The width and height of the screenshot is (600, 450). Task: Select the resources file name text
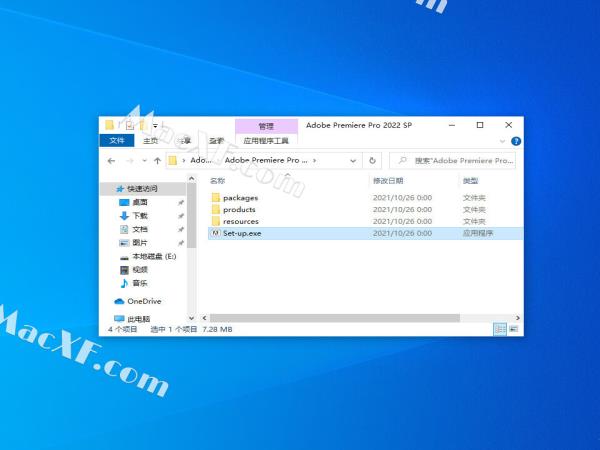pos(241,222)
